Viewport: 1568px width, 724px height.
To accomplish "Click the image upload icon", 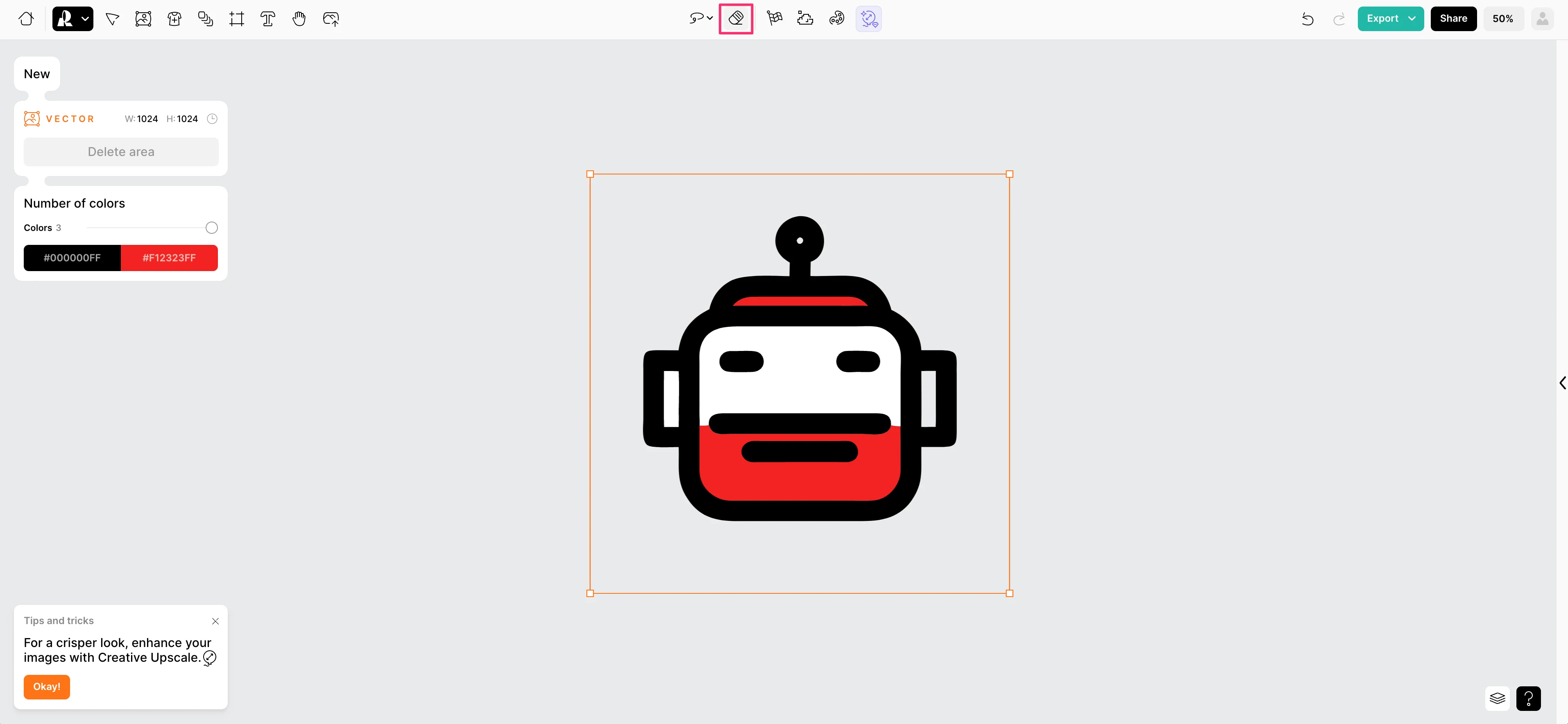I will click(331, 19).
